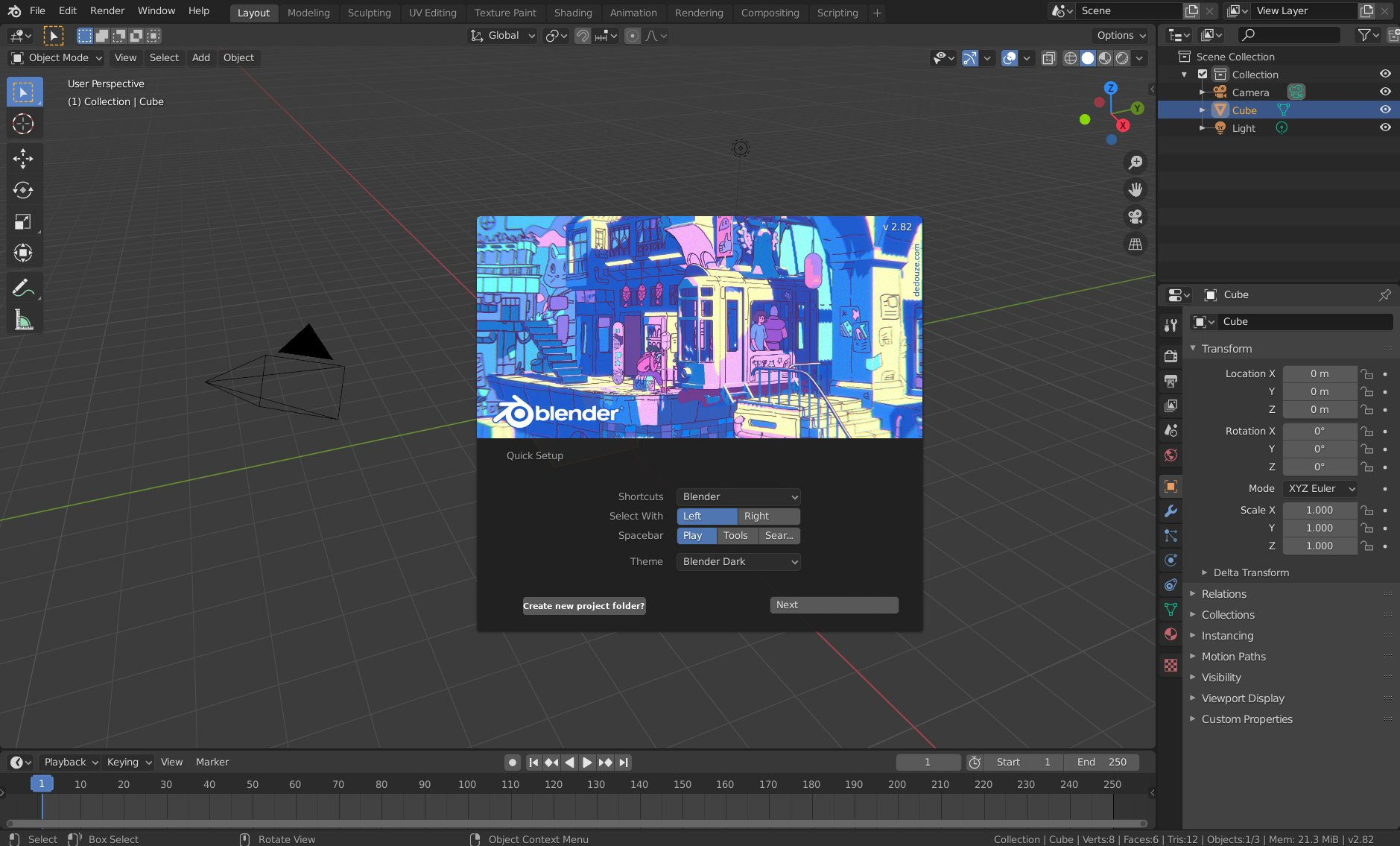Open the Material properties tab
1400x846 pixels.
pyautogui.click(x=1171, y=634)
